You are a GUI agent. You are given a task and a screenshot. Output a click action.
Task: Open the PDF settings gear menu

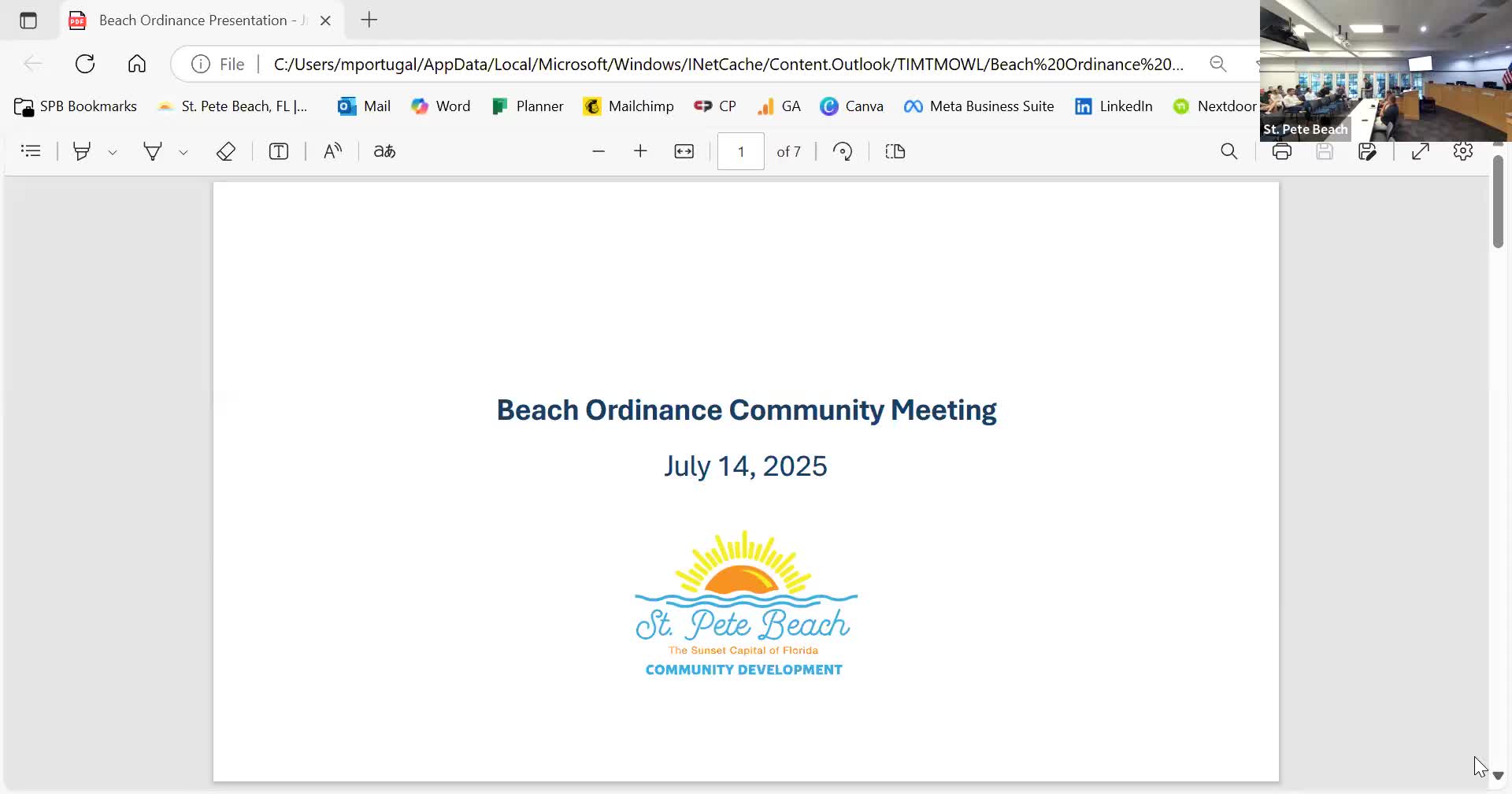pyautogui.click(x=1462, y=151)
